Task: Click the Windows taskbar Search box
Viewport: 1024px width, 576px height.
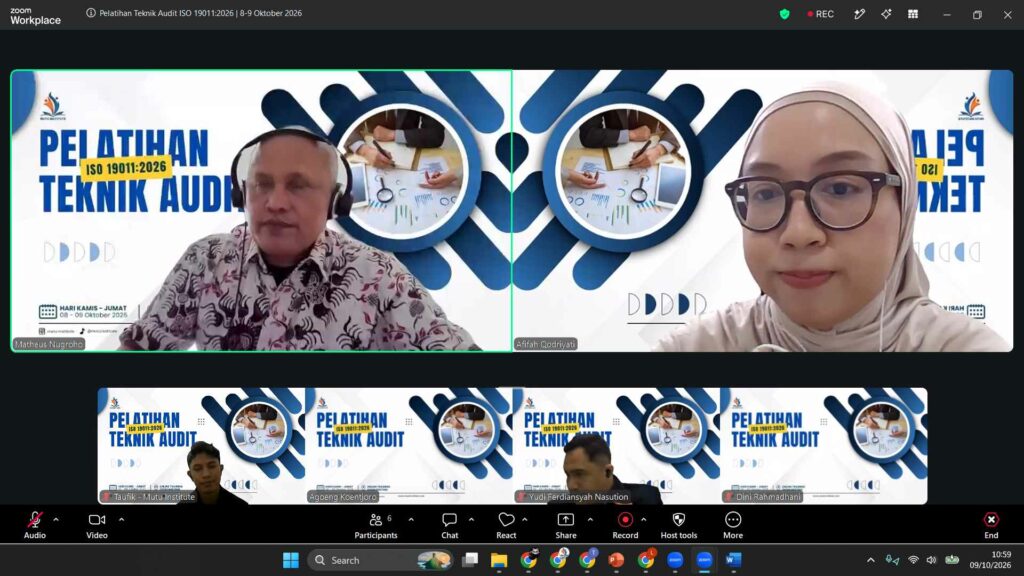Action: point(381,560)
